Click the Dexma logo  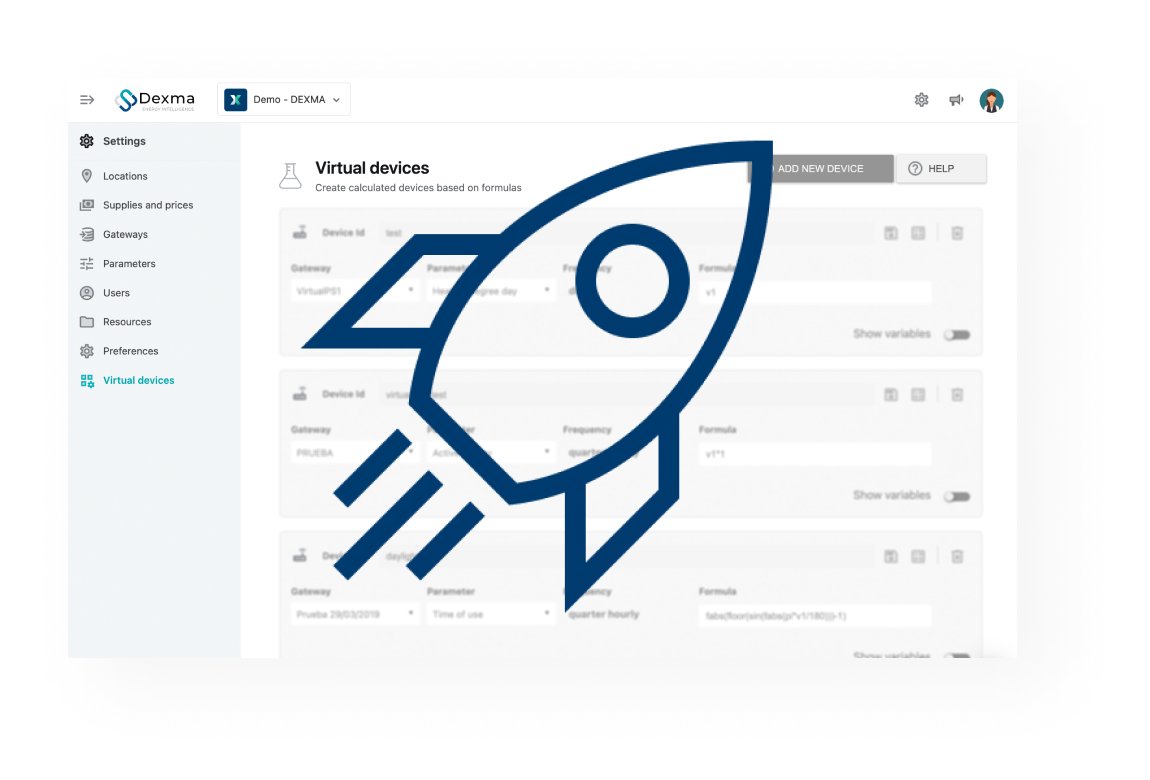(155, 99)
